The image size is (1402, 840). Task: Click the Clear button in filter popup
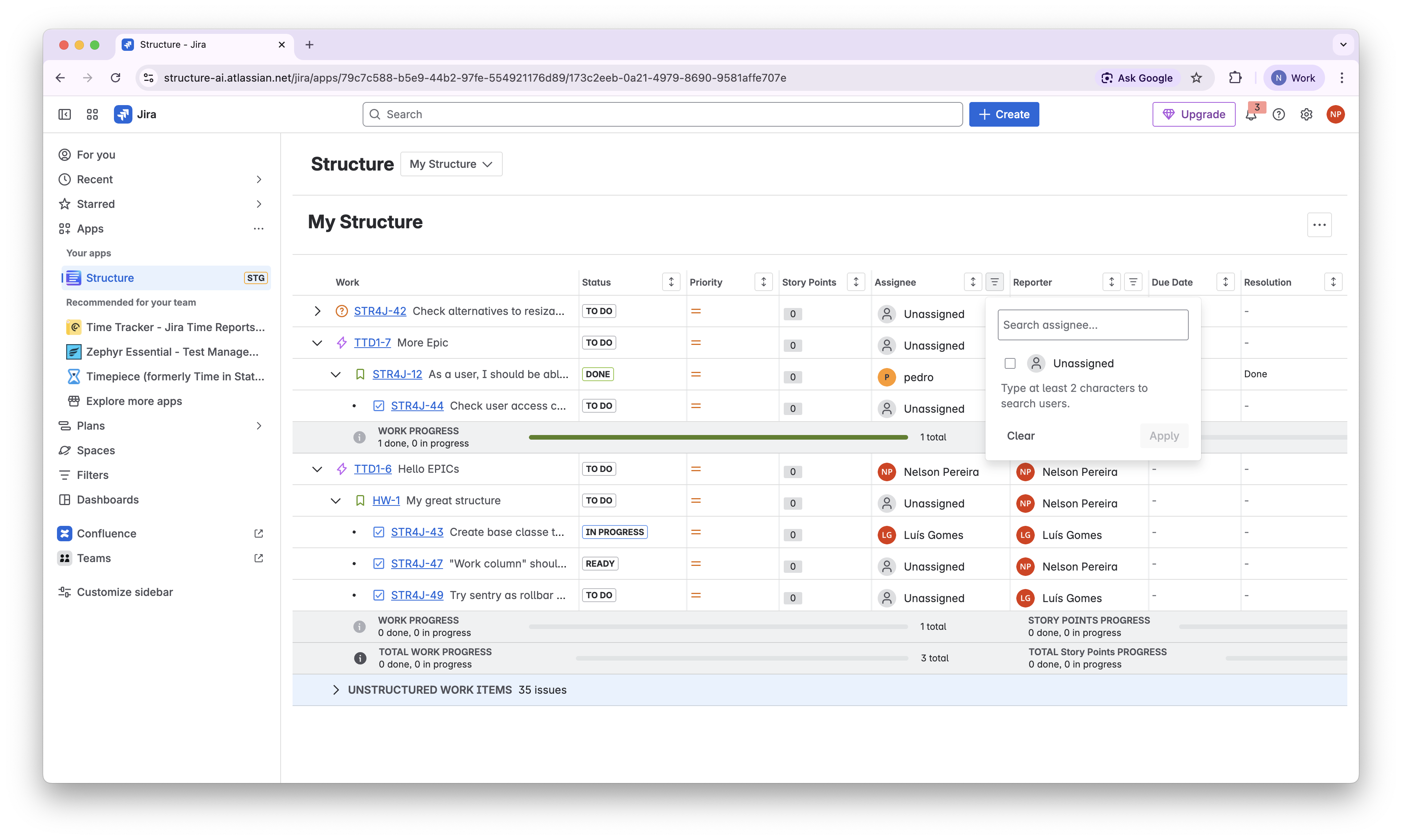point(1021,436)
